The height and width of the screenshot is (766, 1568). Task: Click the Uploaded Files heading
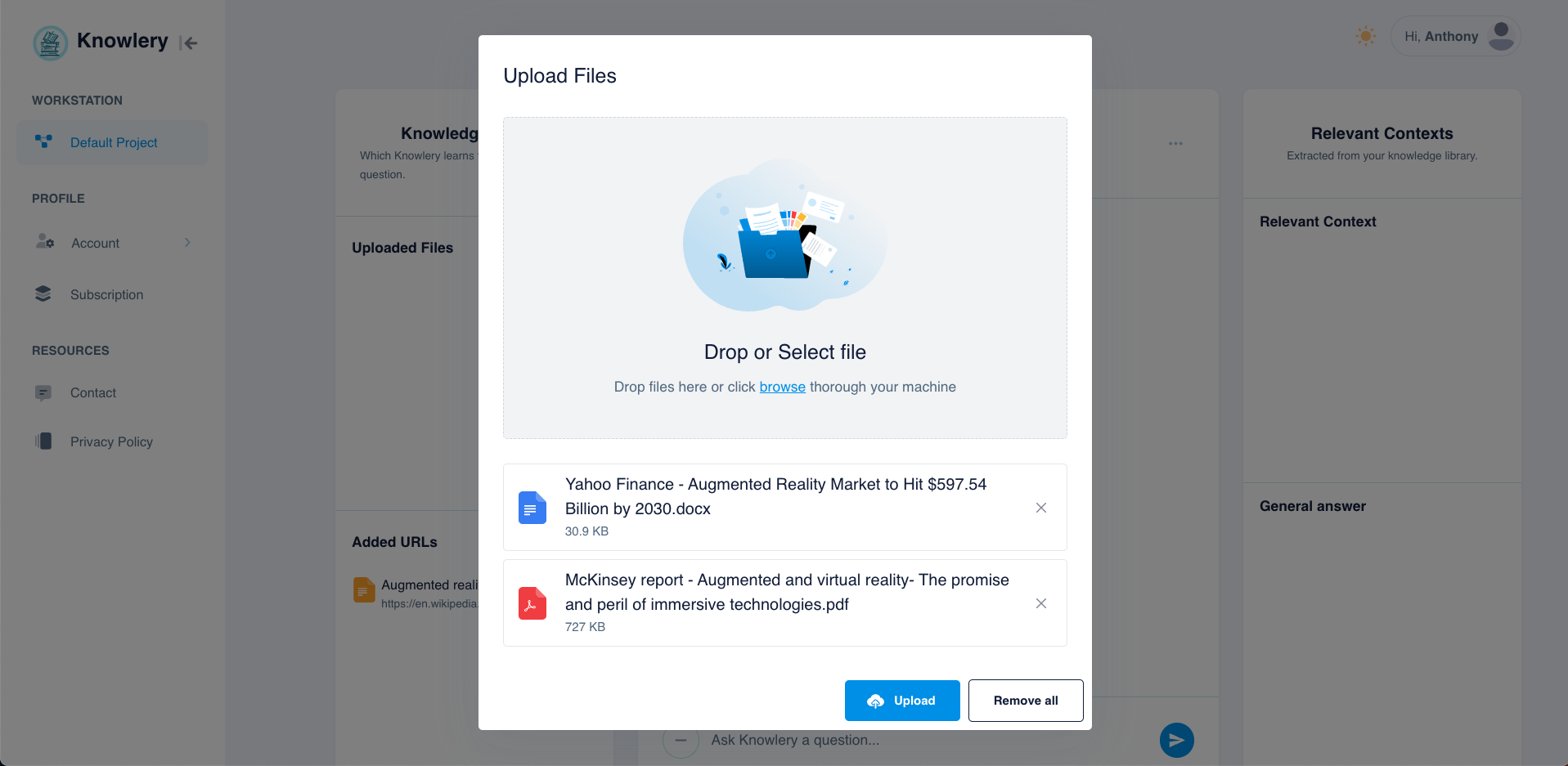point(402,248)
